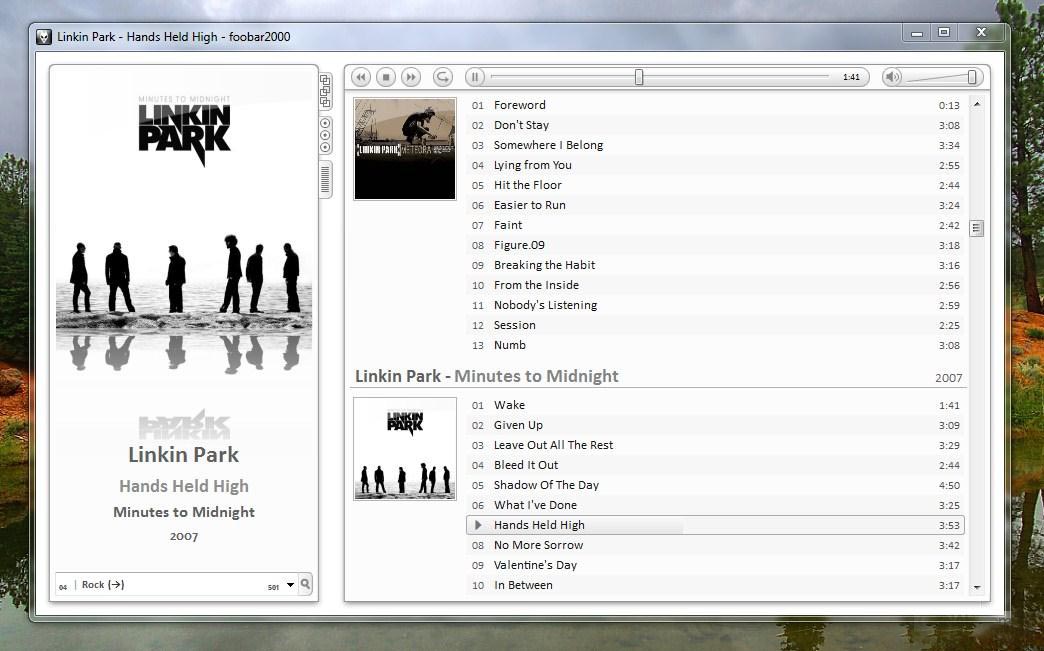Image resolution: width=1044 pixels, height=651 pixels.
Task: Click the search magnifier icon
Action: click(x=306, y=584)
